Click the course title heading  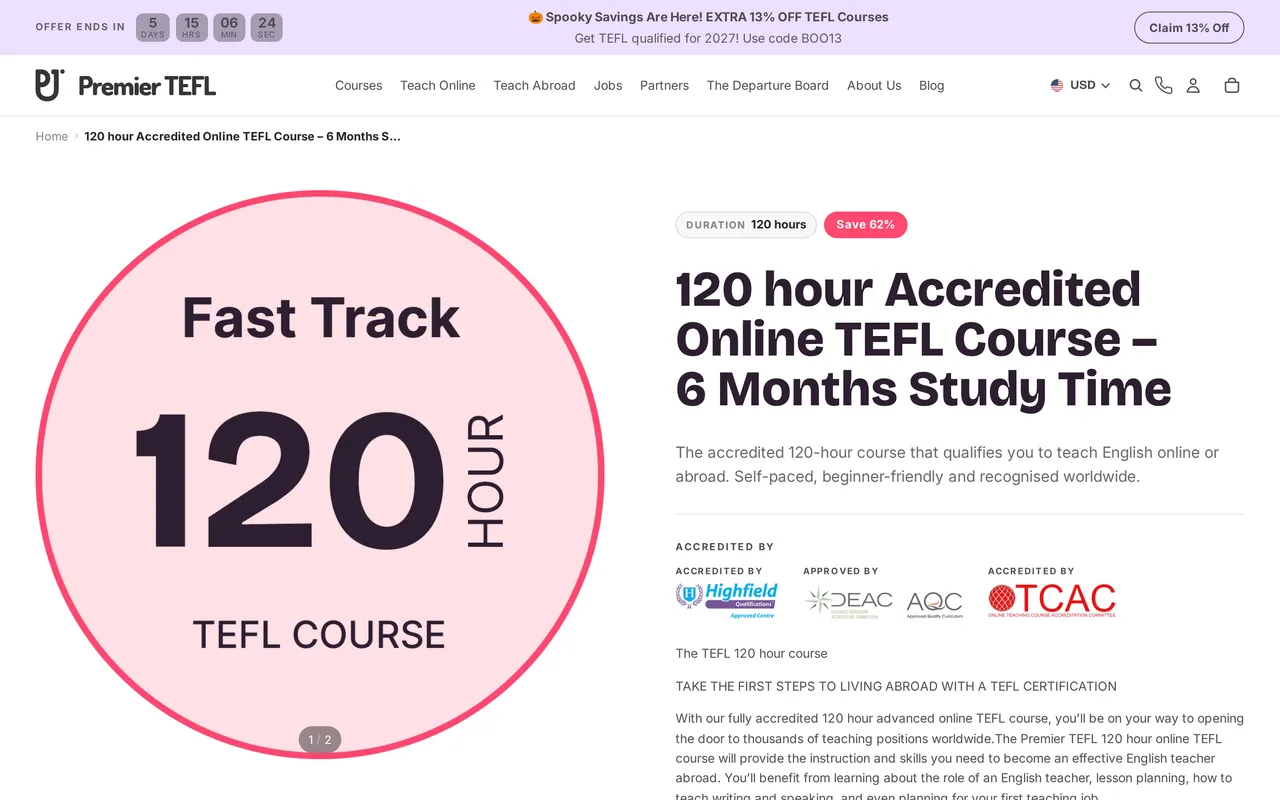coord(923,339)
